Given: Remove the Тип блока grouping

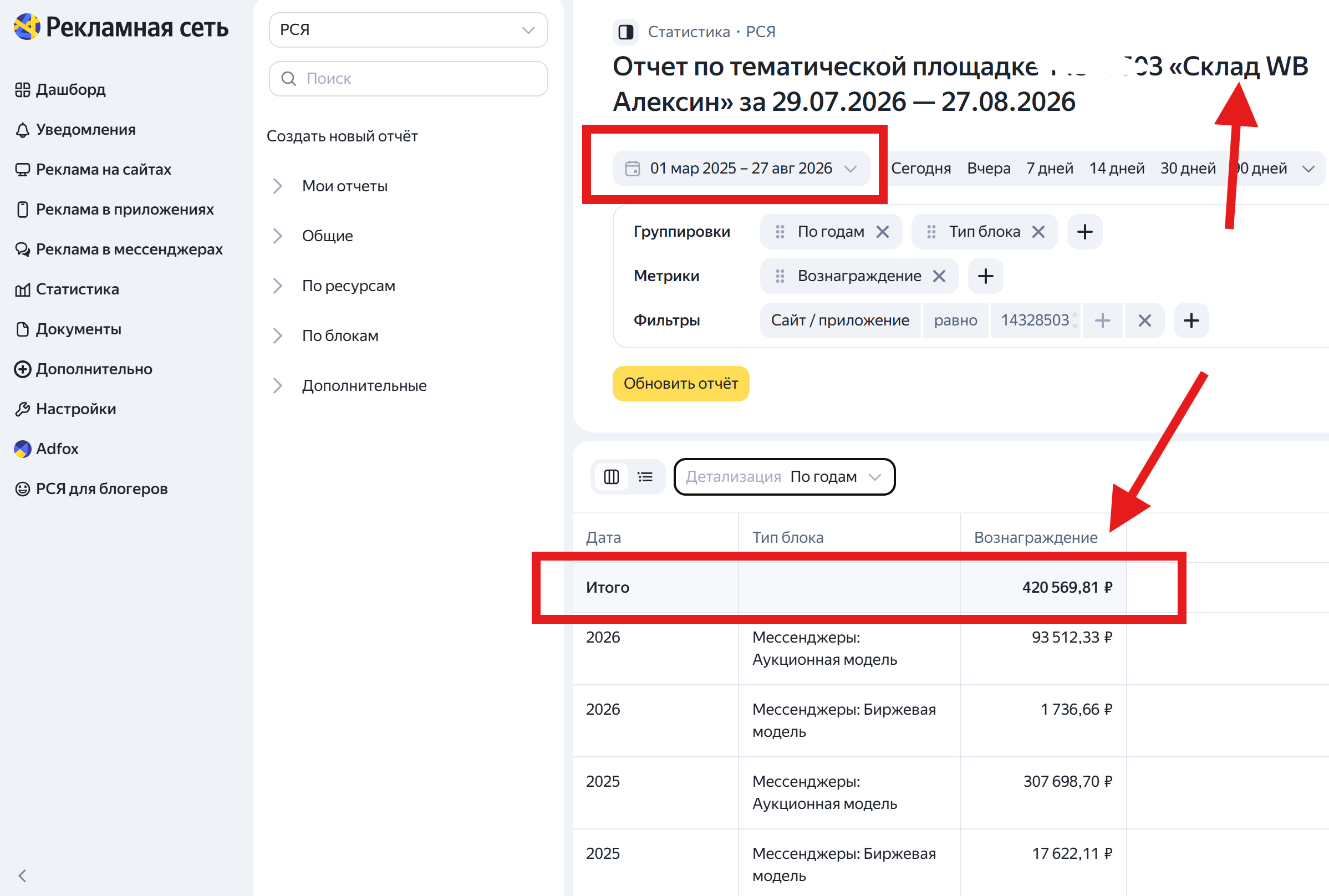Looking at the screenshot, I should (1038, 232).
